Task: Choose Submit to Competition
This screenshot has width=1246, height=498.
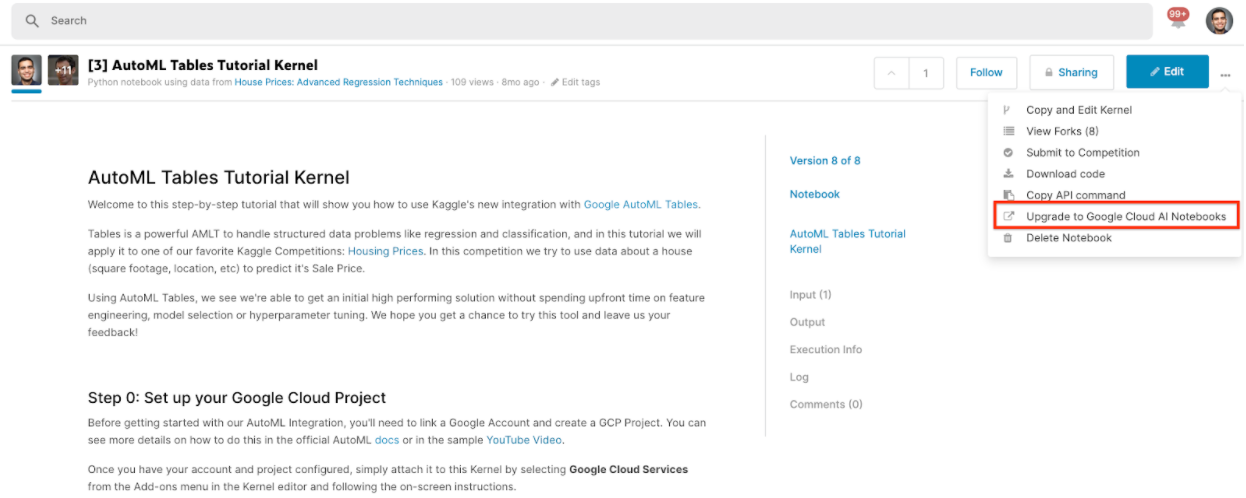Action: click(x=1083, y=153)
